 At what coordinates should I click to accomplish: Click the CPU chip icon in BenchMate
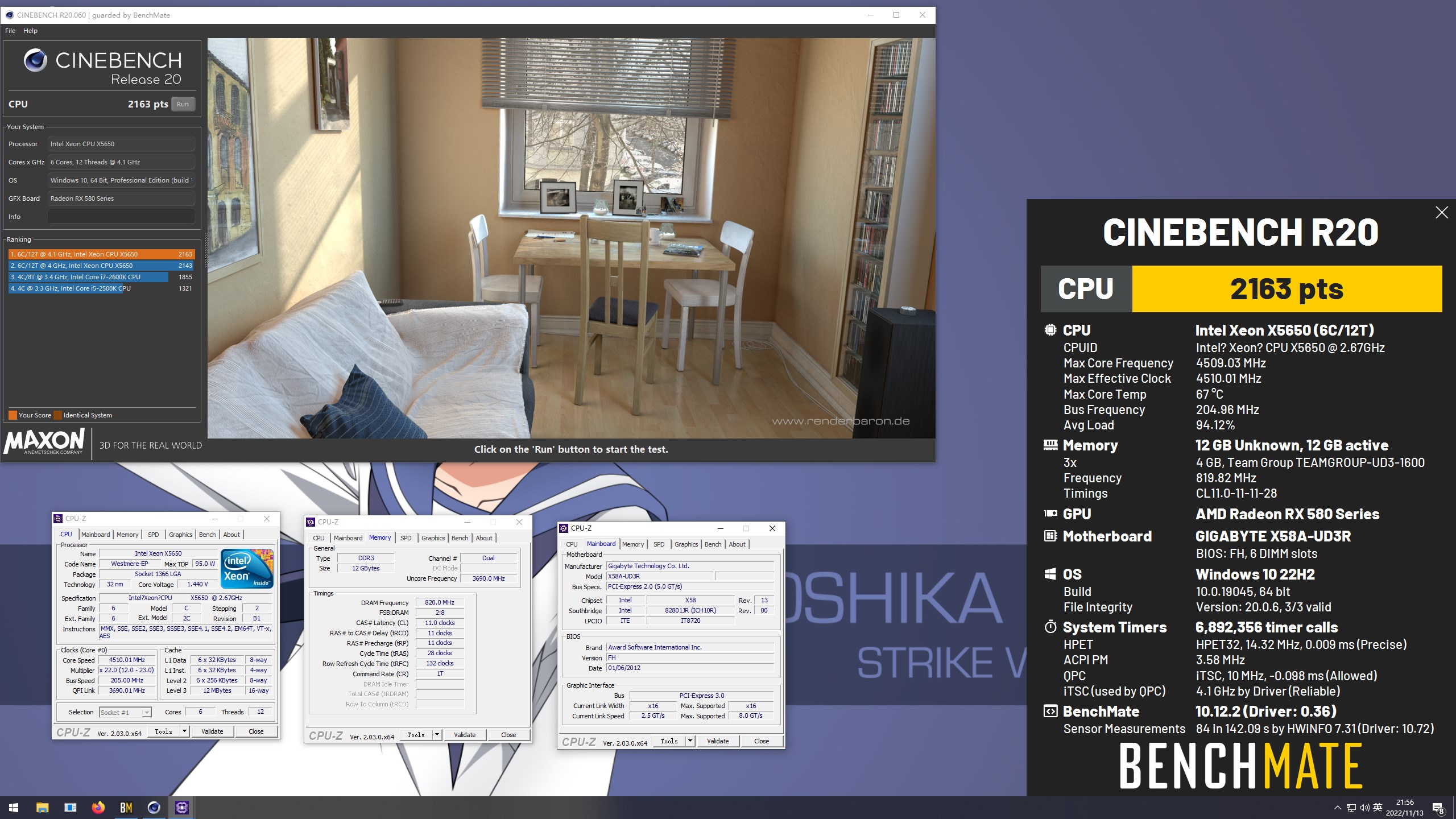tap(1050, 330)
